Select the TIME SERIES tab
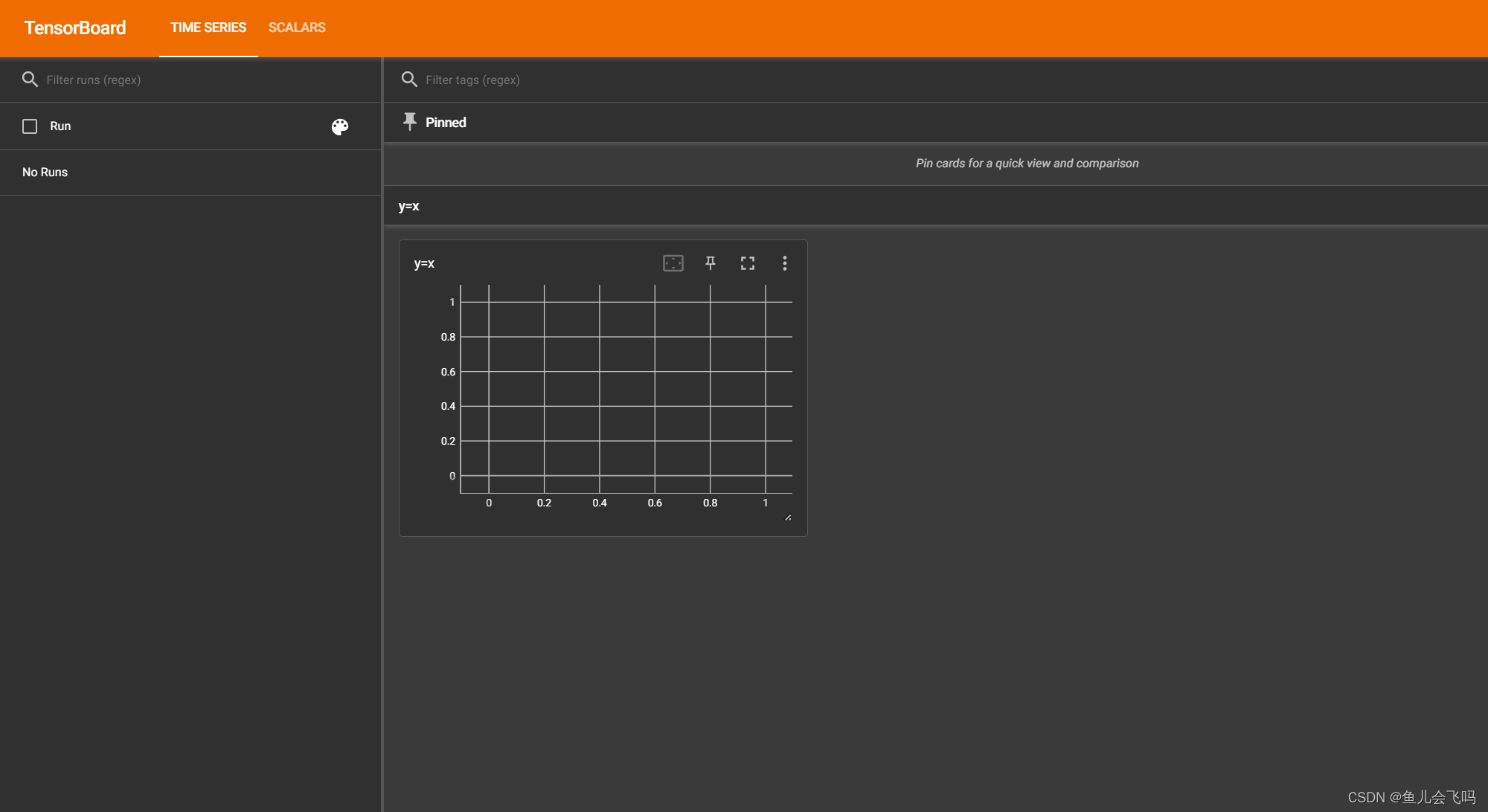Viewport: 1488px width, 812px height. pyautogui.click(x=208, y=28)
